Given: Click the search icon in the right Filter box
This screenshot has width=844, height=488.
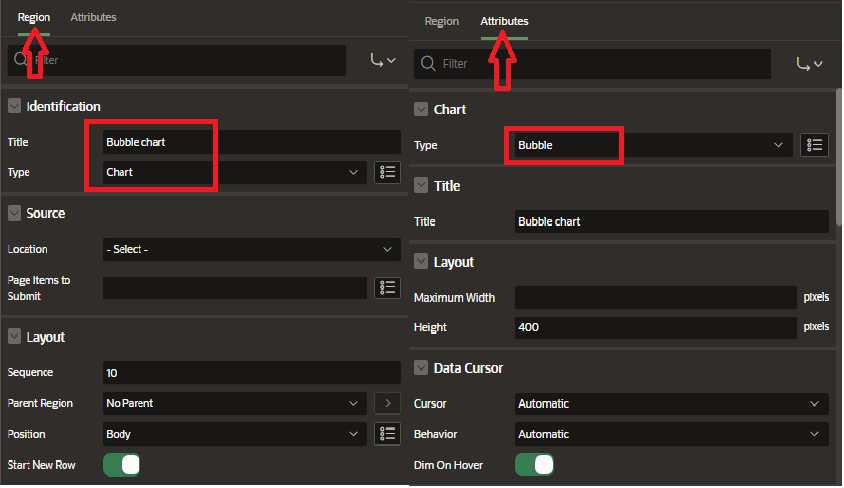Looking at the screenshot, I should tap(429, 64).
